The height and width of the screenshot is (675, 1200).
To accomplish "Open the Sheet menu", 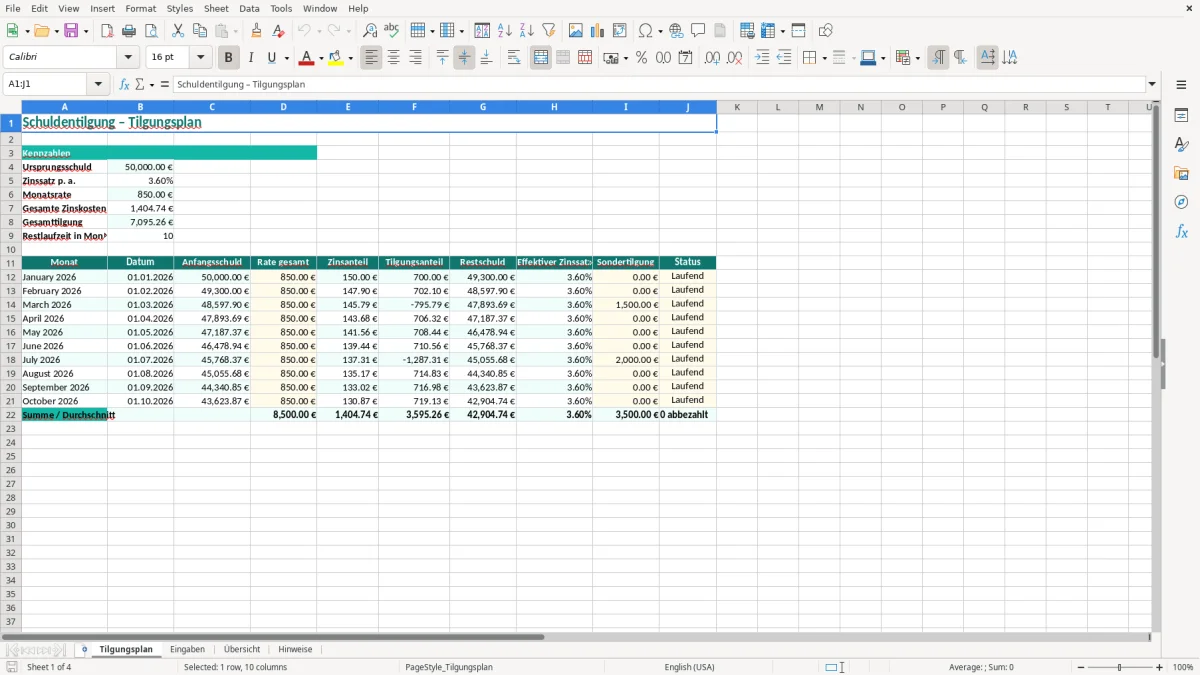I will (216, 8).
